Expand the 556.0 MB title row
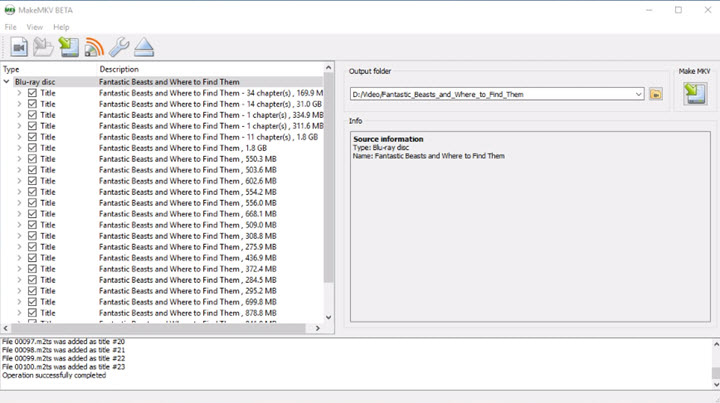This screenshot has height=403, width=720. [x=19, y=203]
